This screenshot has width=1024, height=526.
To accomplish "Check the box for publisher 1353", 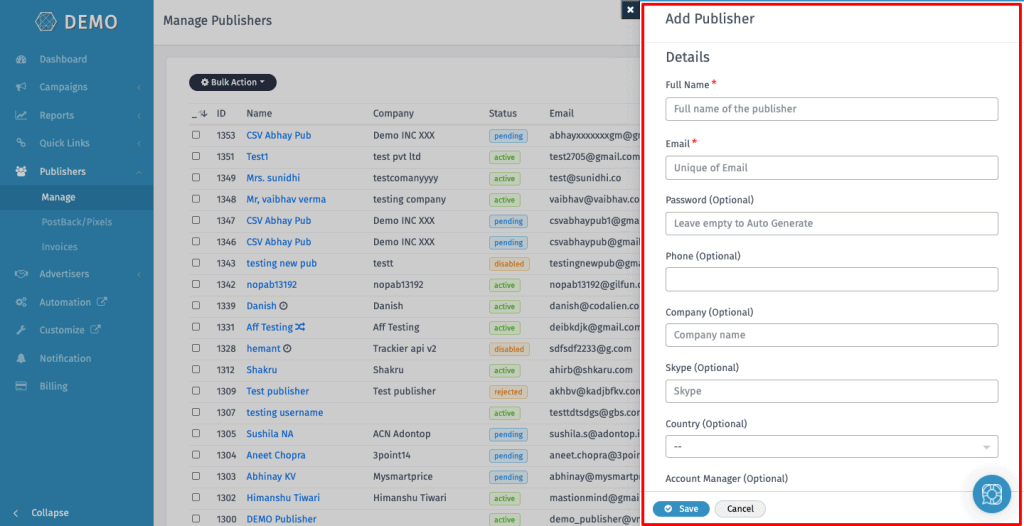I will pyautogui.click(x=196, y=135).
